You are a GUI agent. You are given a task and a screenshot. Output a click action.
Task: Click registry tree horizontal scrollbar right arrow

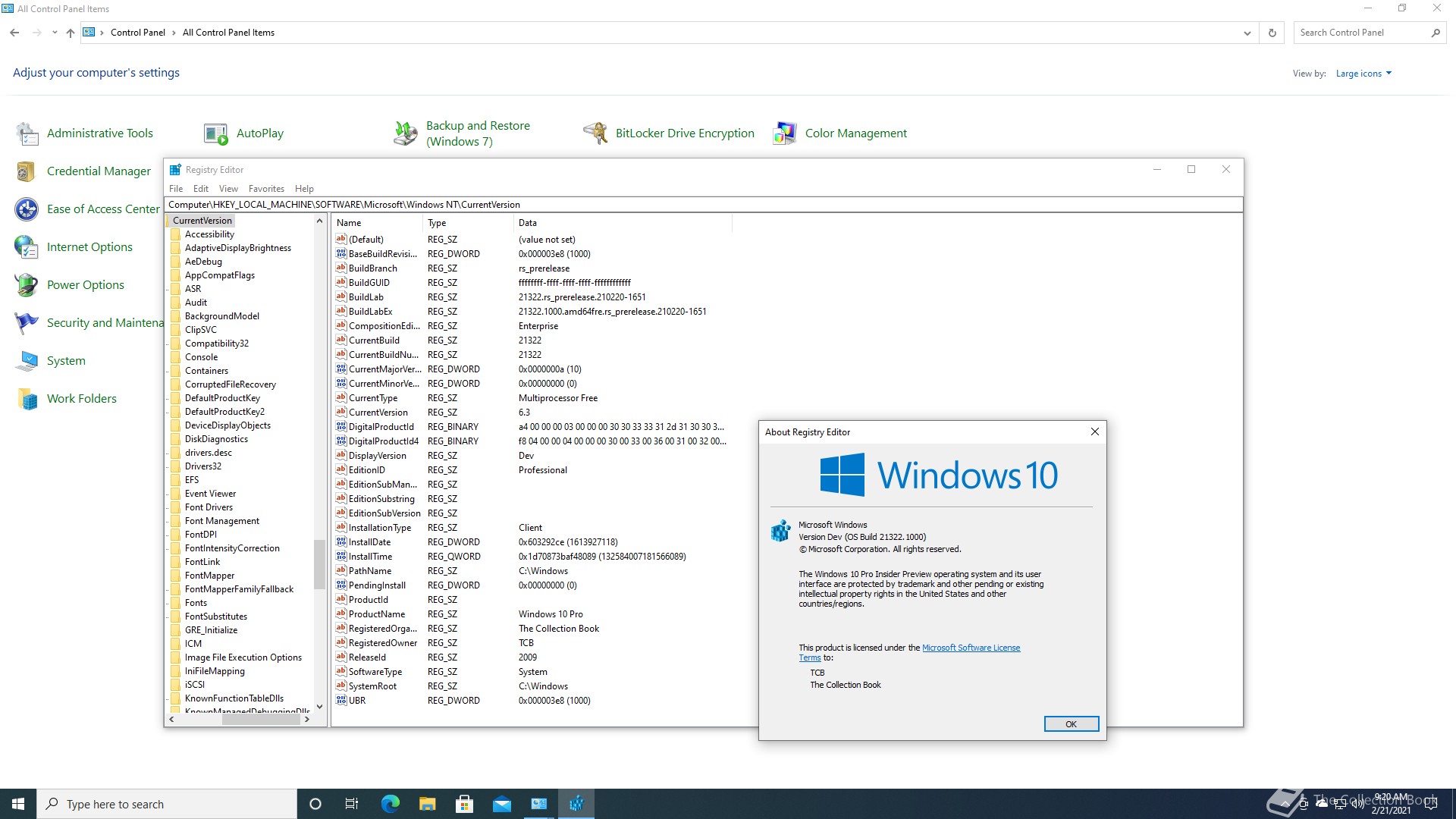point(306,720)
